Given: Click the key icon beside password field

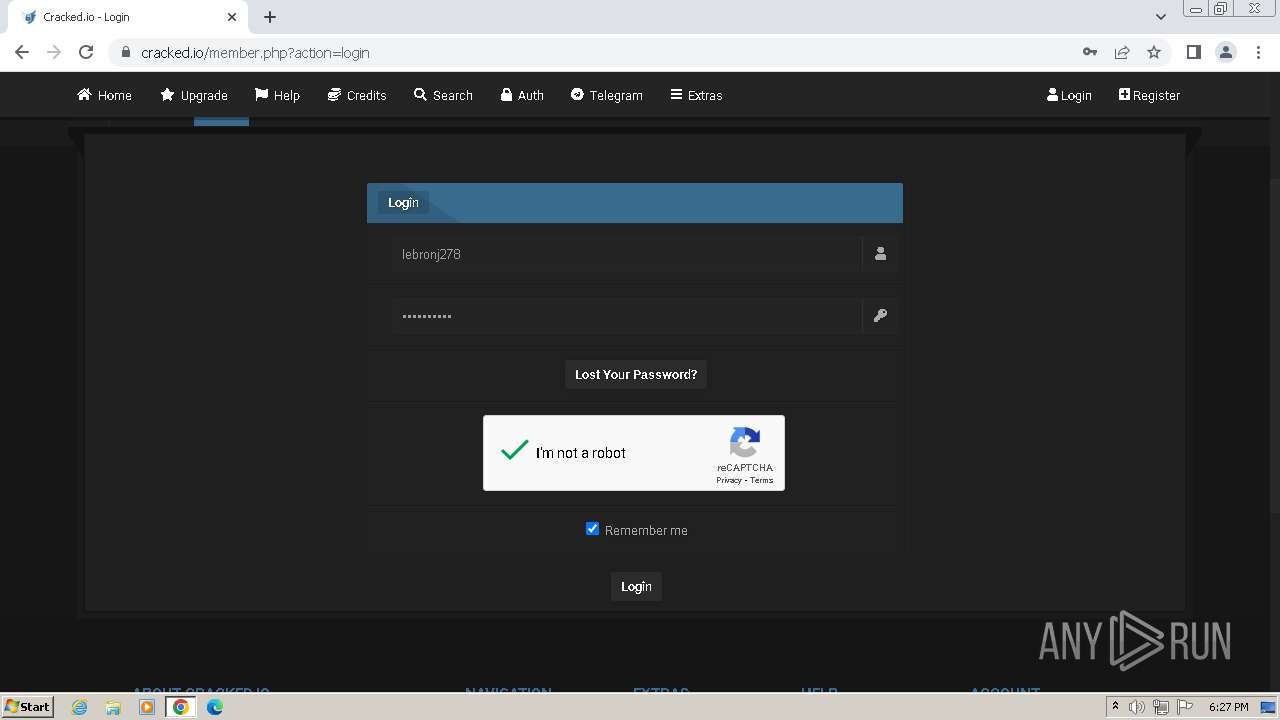Looking at the screenshot, I should point(880,316).
